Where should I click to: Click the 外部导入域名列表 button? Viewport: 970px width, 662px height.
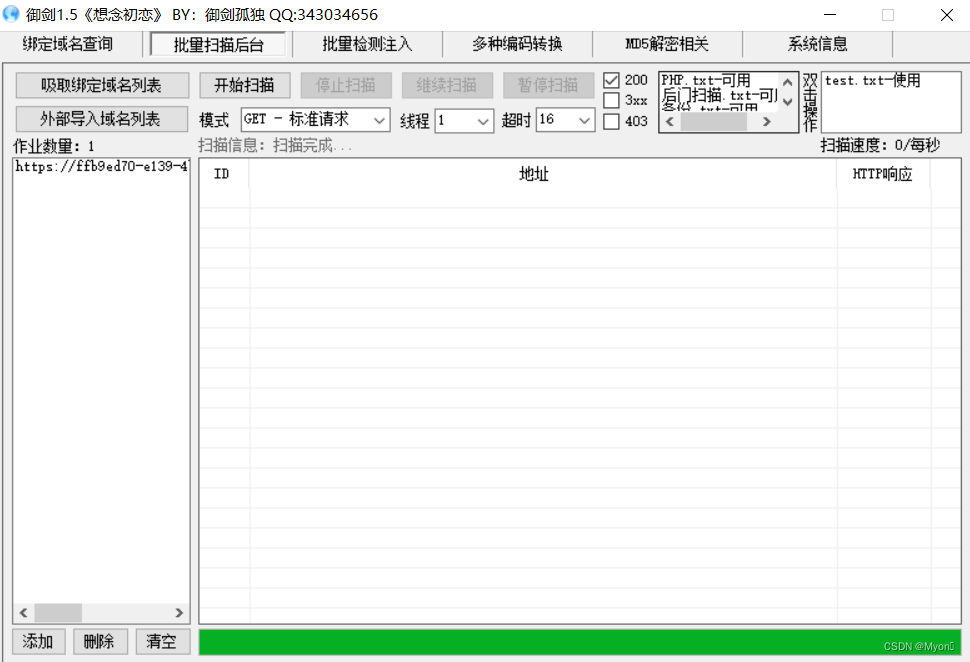101,119
